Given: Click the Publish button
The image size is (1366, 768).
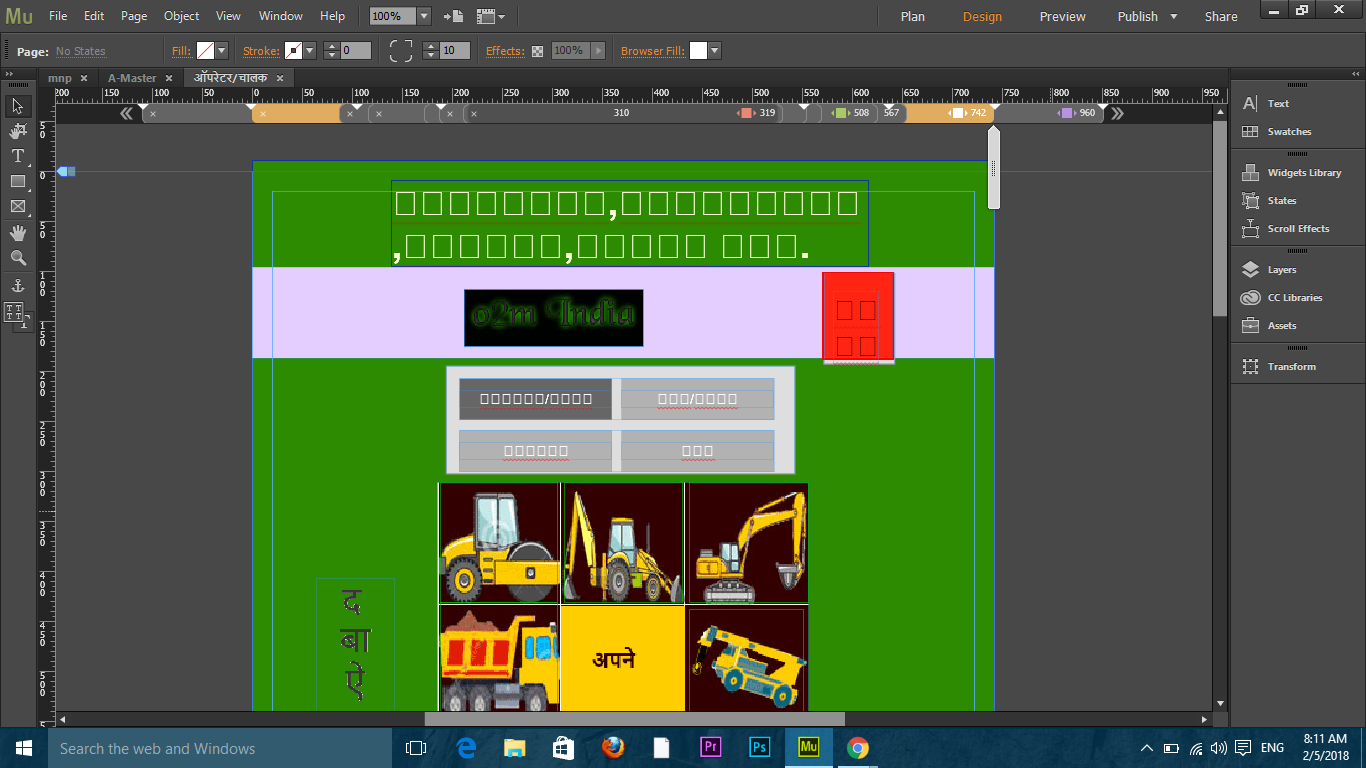Looking at the screenshot, I should tap(1138, 16).
